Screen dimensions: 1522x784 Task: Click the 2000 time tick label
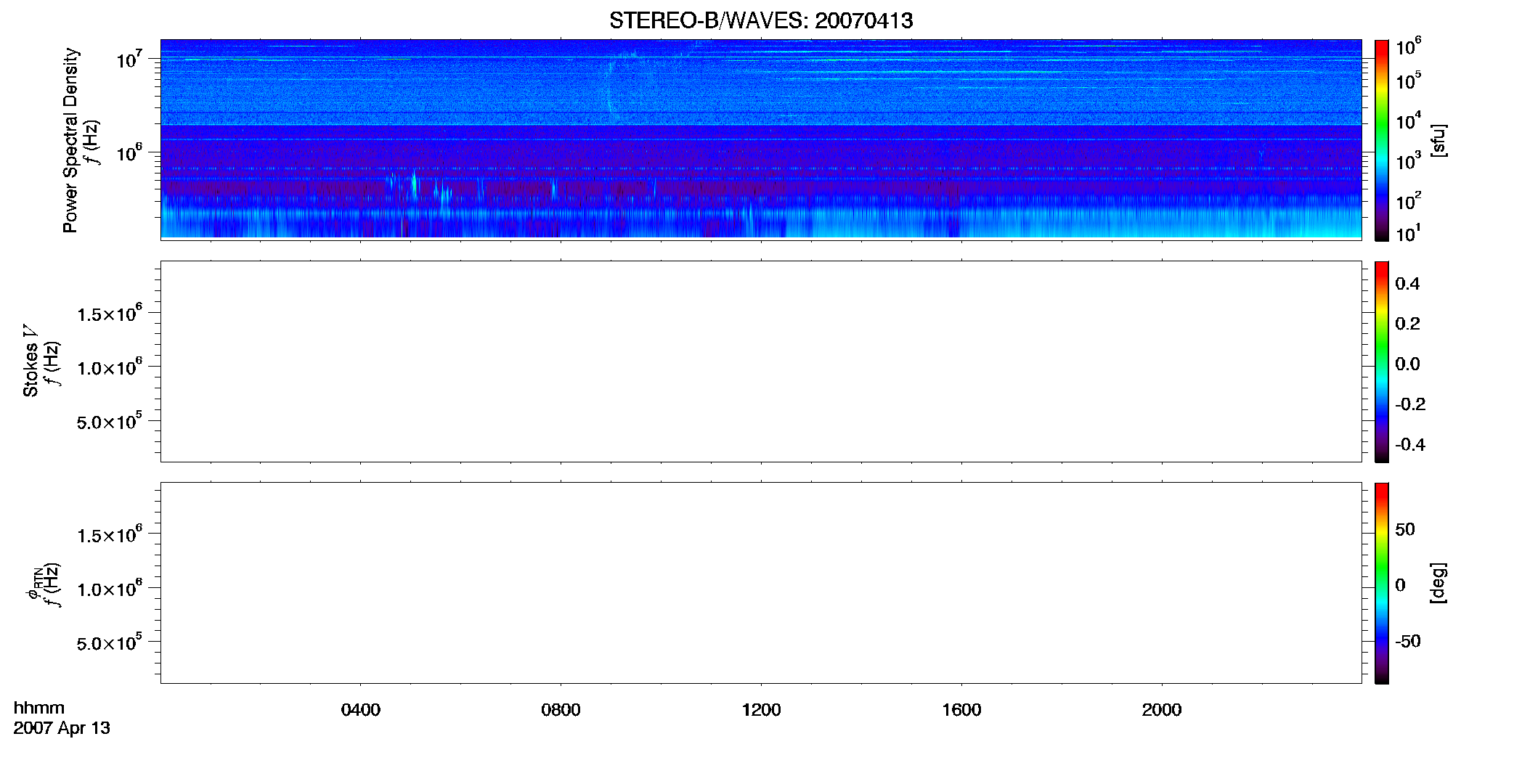(1162, 710)
